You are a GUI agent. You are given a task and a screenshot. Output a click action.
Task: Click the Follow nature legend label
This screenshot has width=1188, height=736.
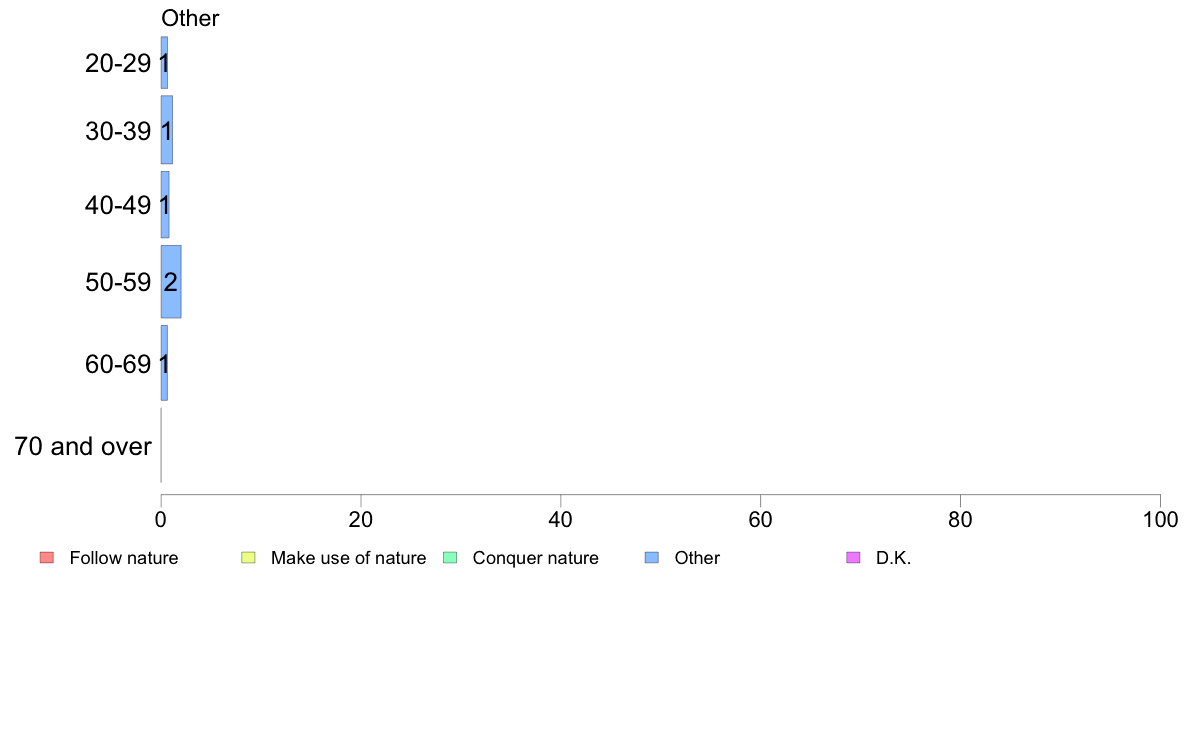[x=123, y=558]
